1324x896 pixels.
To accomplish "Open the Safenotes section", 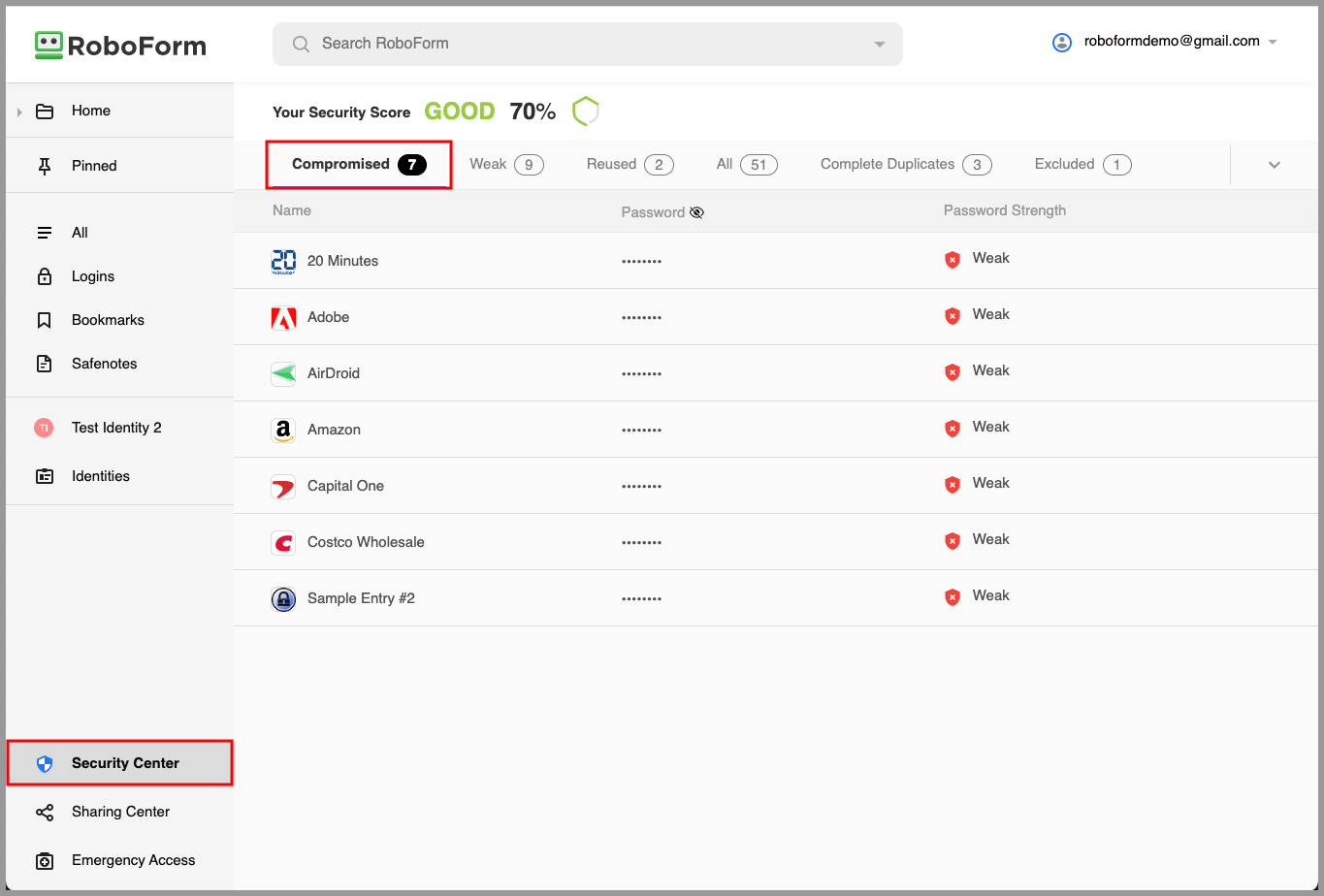I will point(104,364).
